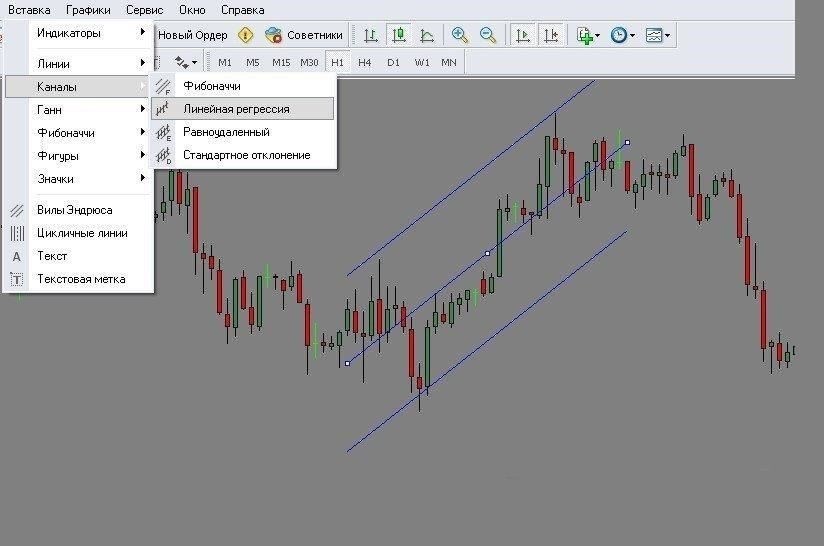The height and width of the screenshot is (546, 824).
Task: Zoom out of the chart
Action: (488, 35)
